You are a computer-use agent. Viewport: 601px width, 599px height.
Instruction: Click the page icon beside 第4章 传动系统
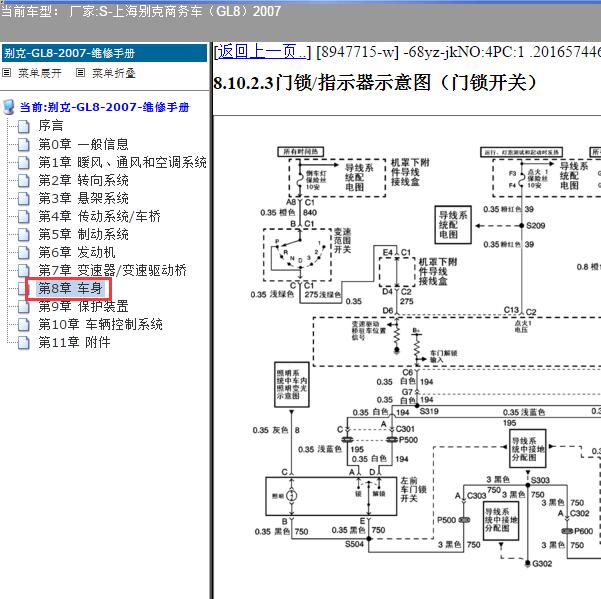[x=24, y=217]
